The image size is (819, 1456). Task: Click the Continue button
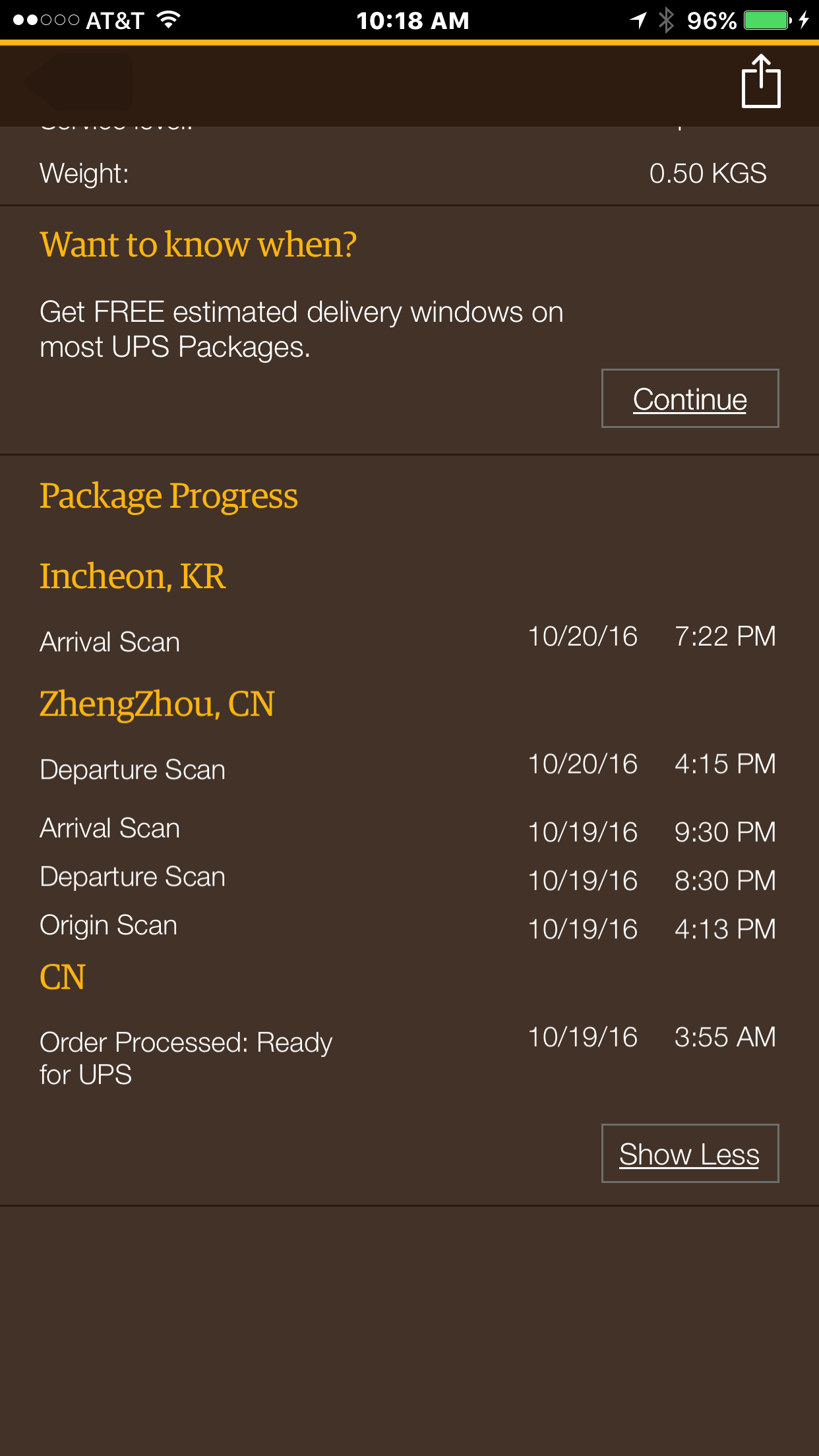[x=690, y=398]
